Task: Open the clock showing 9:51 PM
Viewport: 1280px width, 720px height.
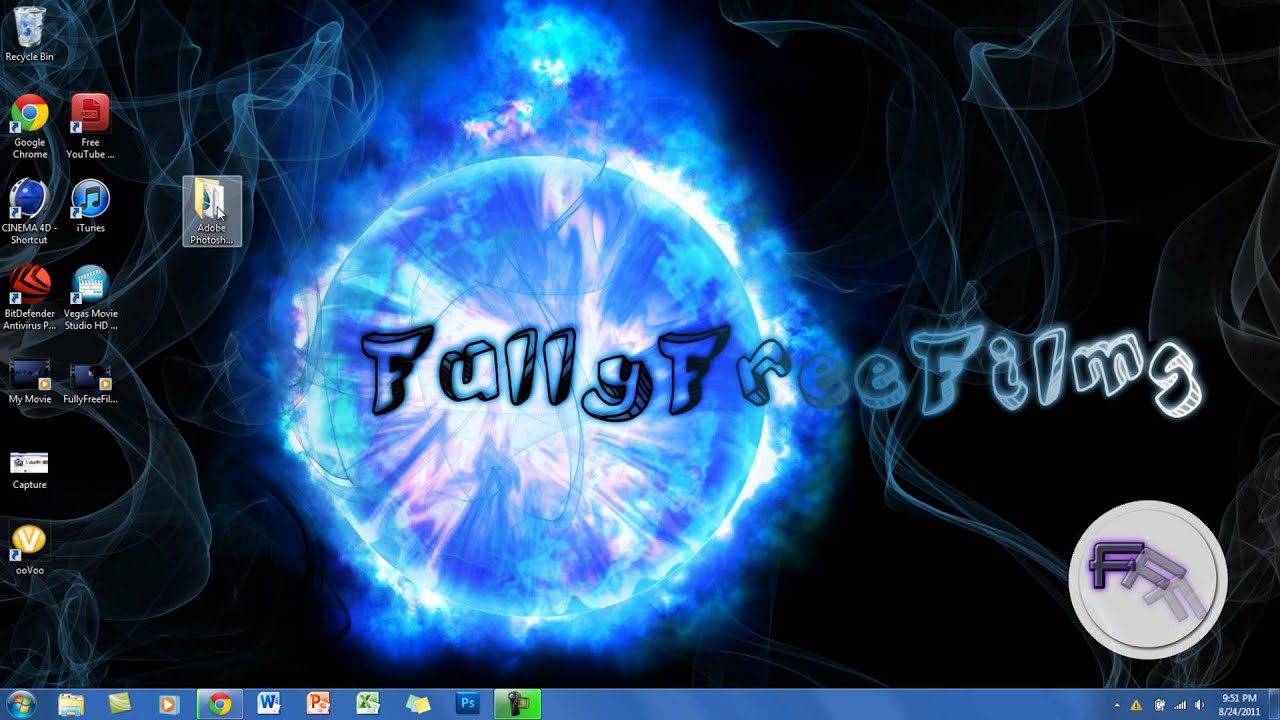Action: [1240, 704]
